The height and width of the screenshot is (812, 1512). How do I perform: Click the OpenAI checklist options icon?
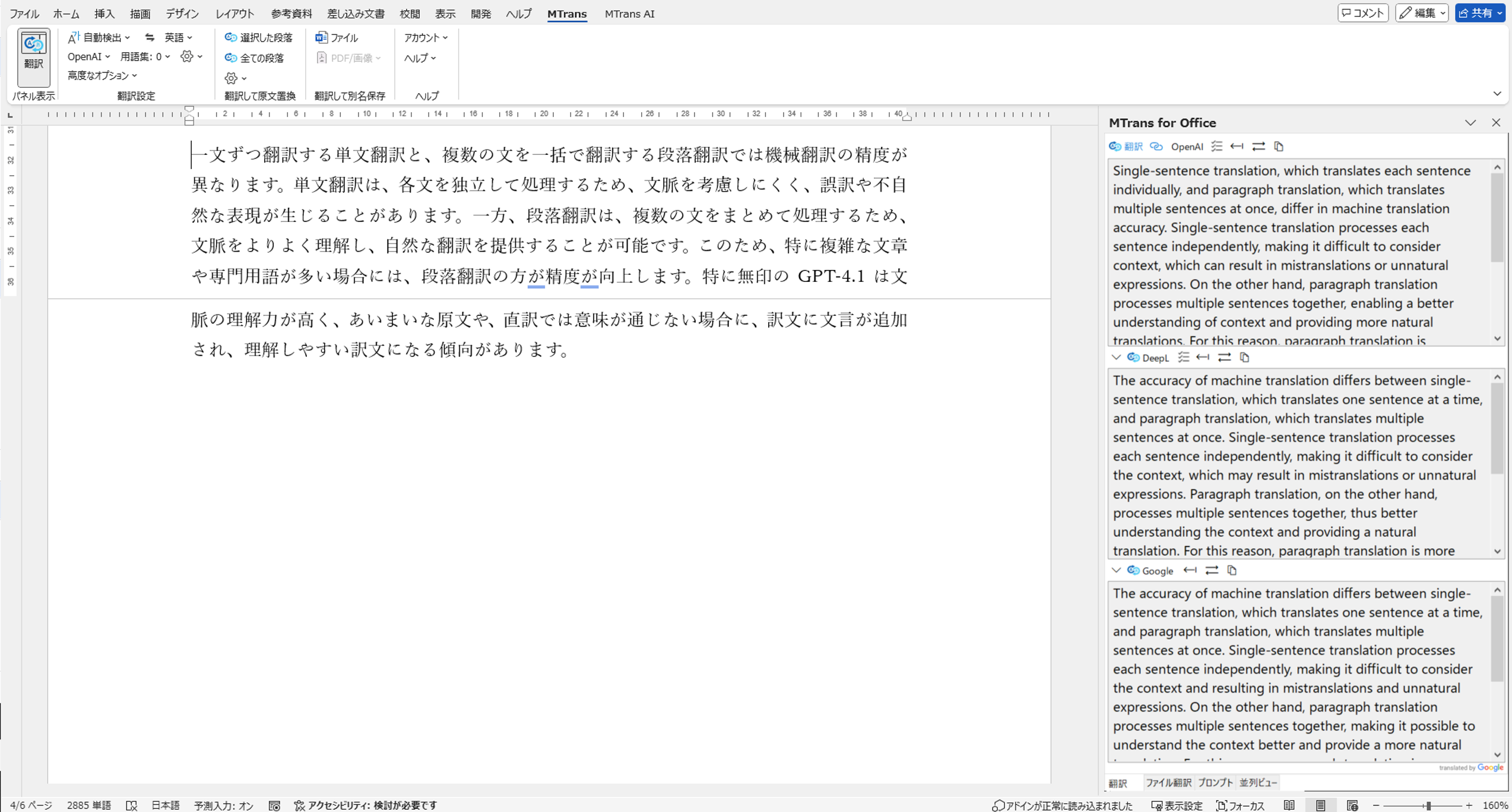click(1217, 146)
